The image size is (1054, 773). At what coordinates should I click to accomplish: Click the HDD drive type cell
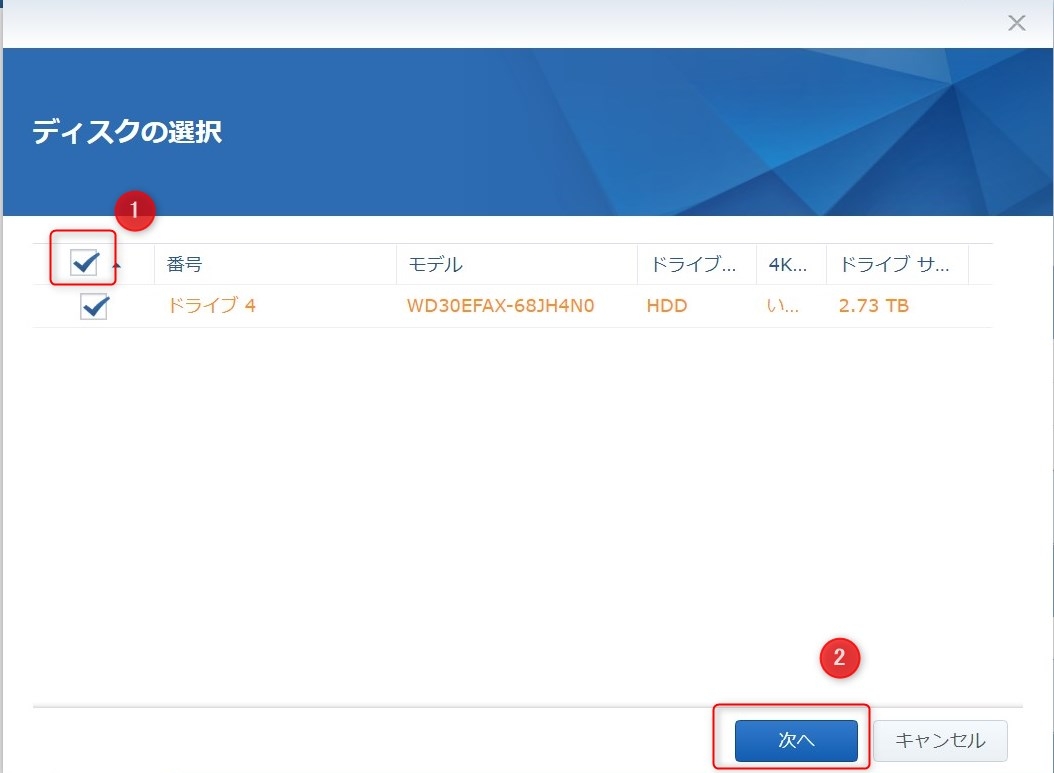(667, 306)
